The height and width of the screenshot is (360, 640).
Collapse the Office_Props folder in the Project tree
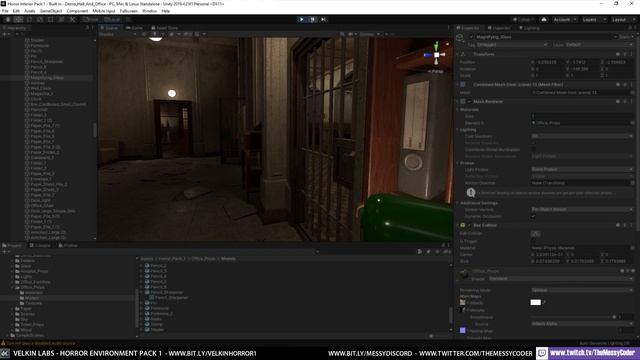tap(12, 287)
